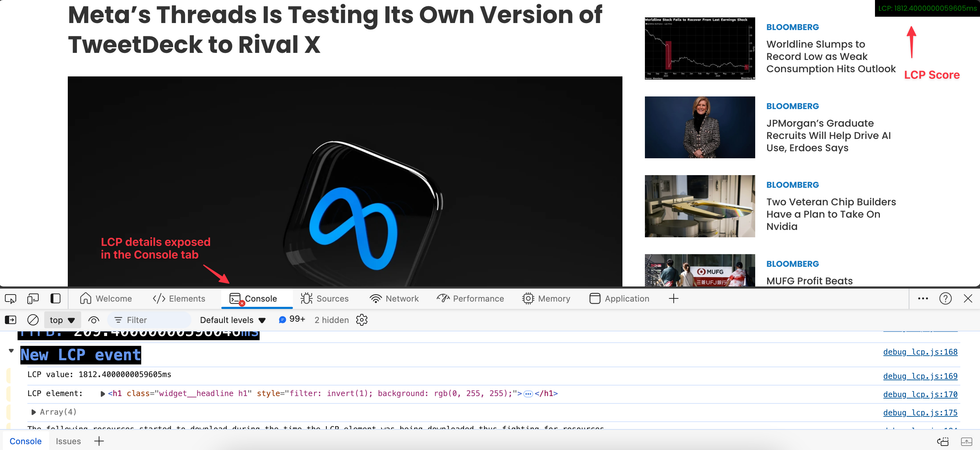Viewport: 980px width, 450px height.
Task: Open Two Veteran Chip Builders article
Action: coord(831,214)
